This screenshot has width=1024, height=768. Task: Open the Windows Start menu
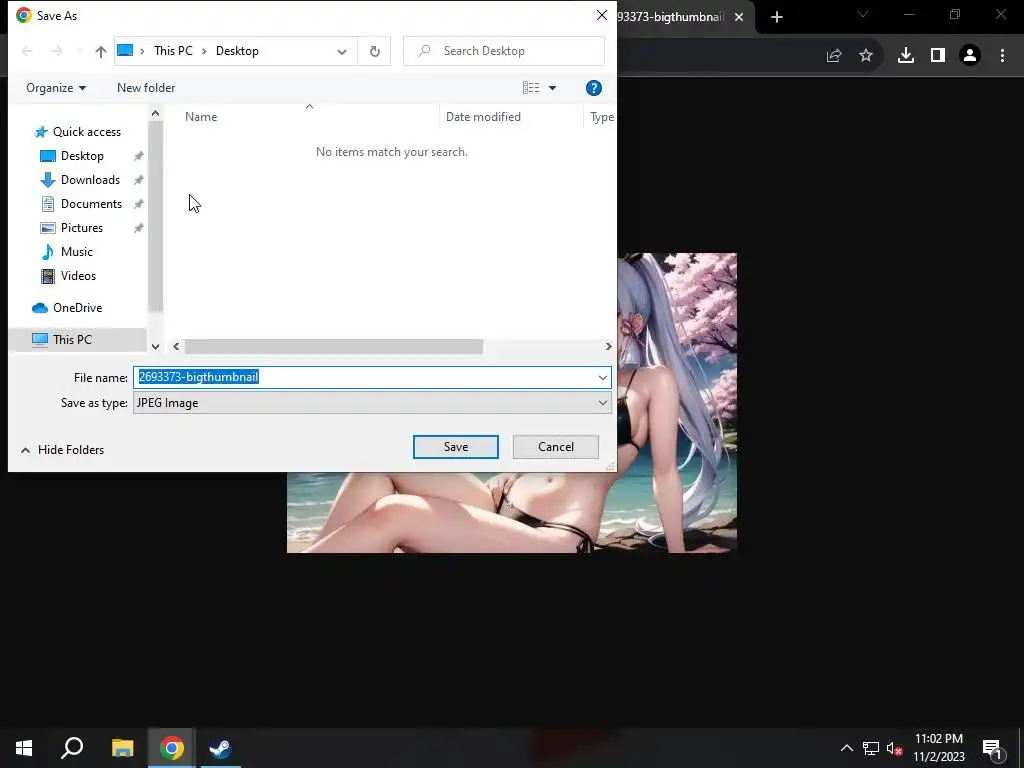coord(24,748)
